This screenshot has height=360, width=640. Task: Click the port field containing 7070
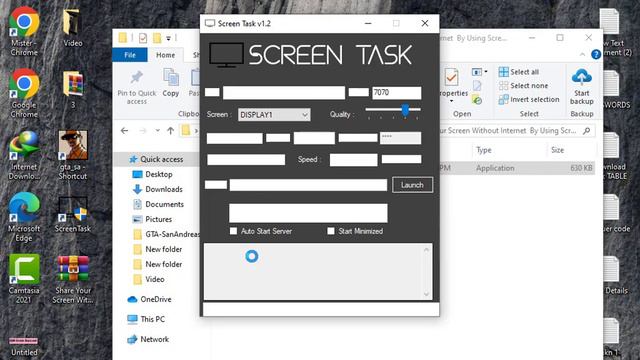coord(397,93)
